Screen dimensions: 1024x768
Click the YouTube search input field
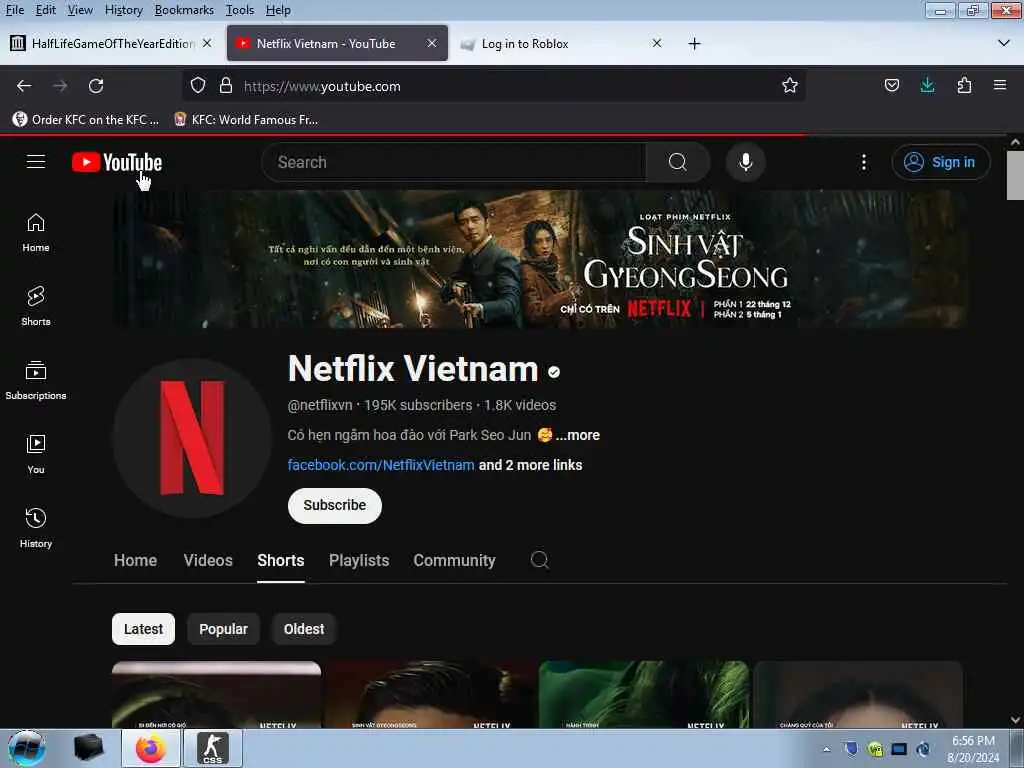tap(454, 162)
